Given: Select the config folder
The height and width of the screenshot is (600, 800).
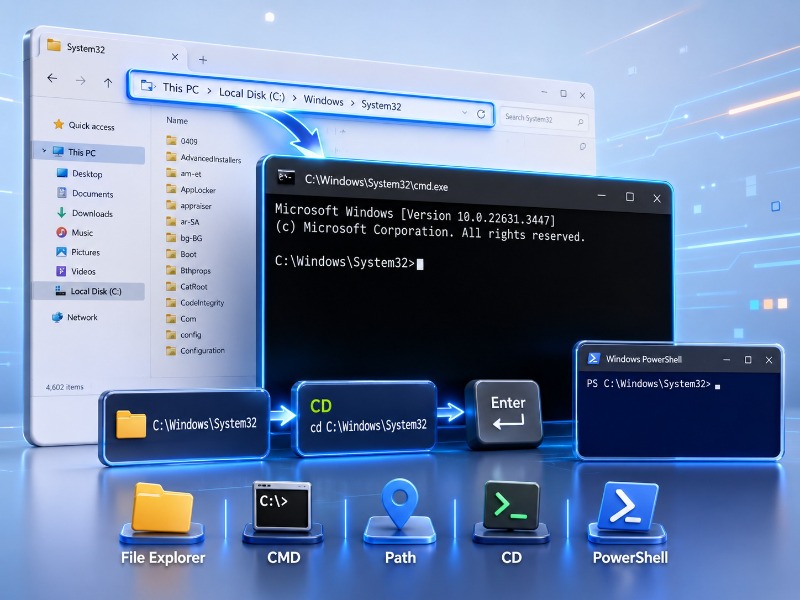Looking at the screenshot, I should [x=184, y=335].
